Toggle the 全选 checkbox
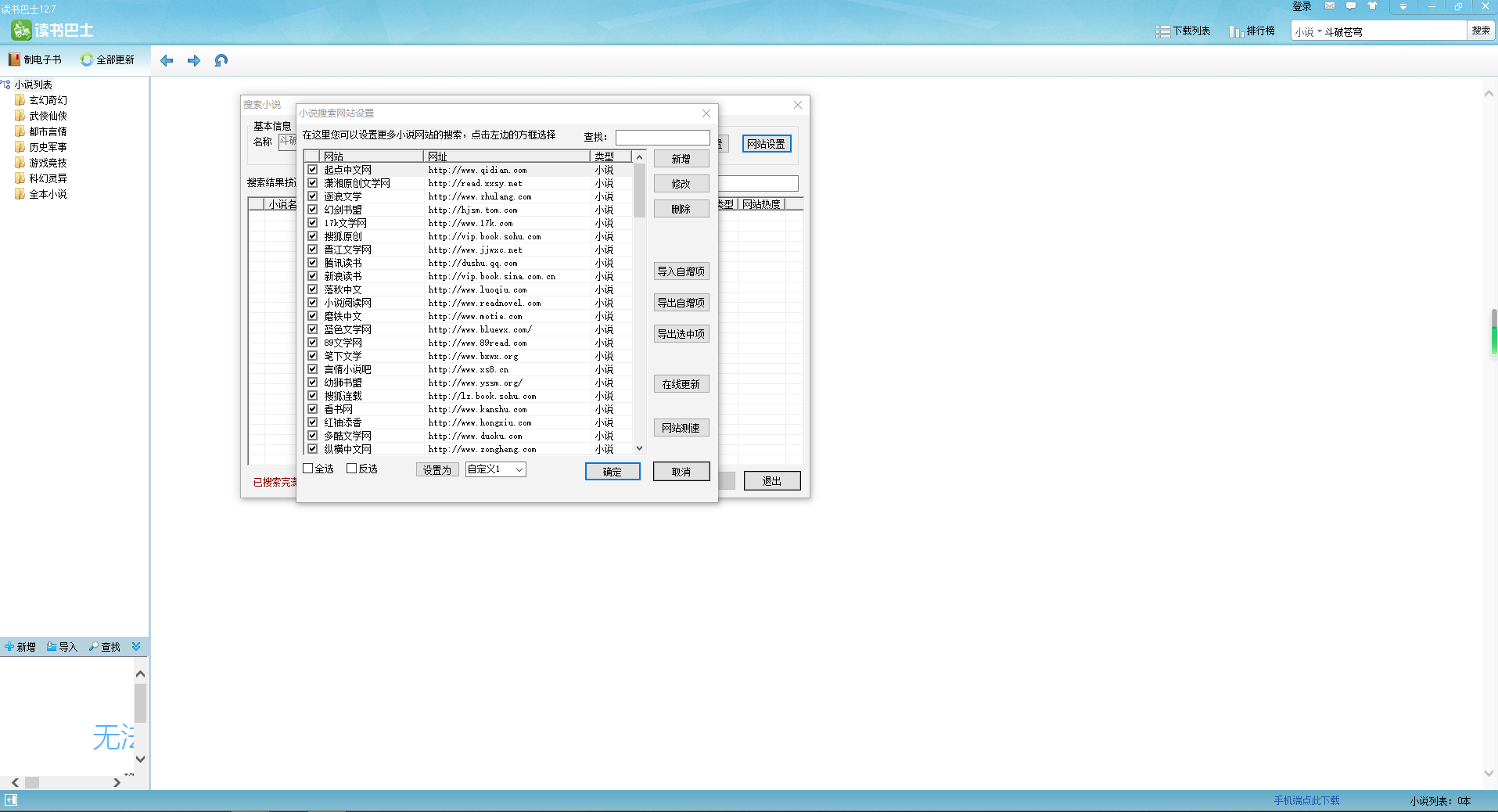Viewport: 1498px width, 812px height. tap(308, 469)
